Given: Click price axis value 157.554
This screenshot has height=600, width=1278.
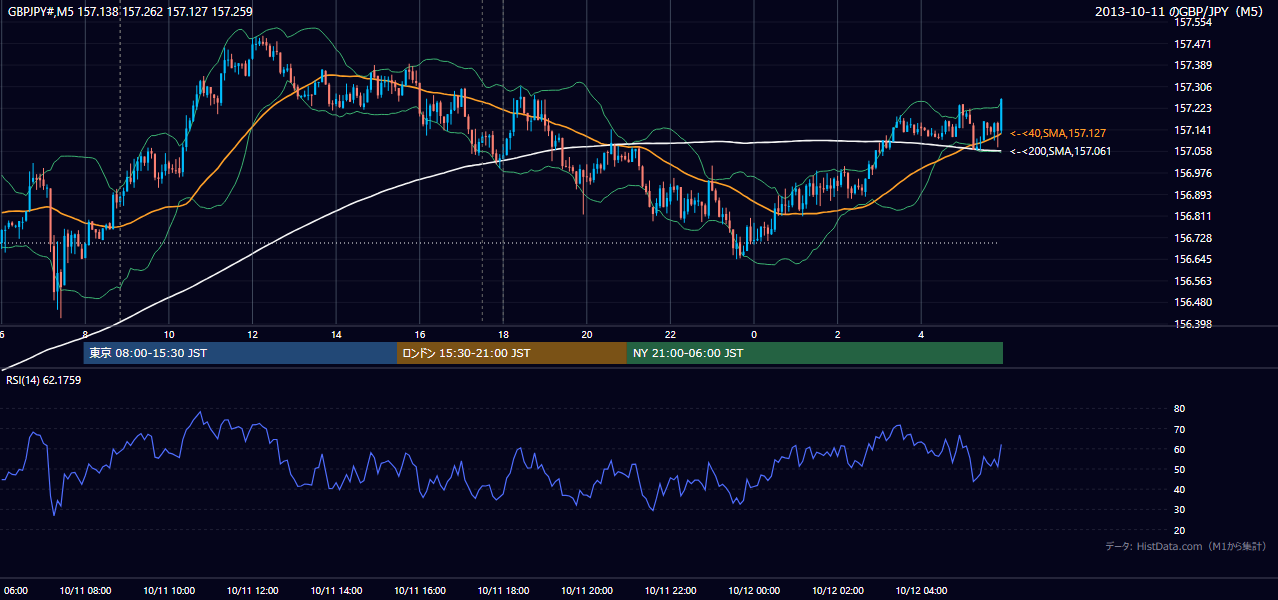Looking at the screenshot, I should tap(1193, 23).
